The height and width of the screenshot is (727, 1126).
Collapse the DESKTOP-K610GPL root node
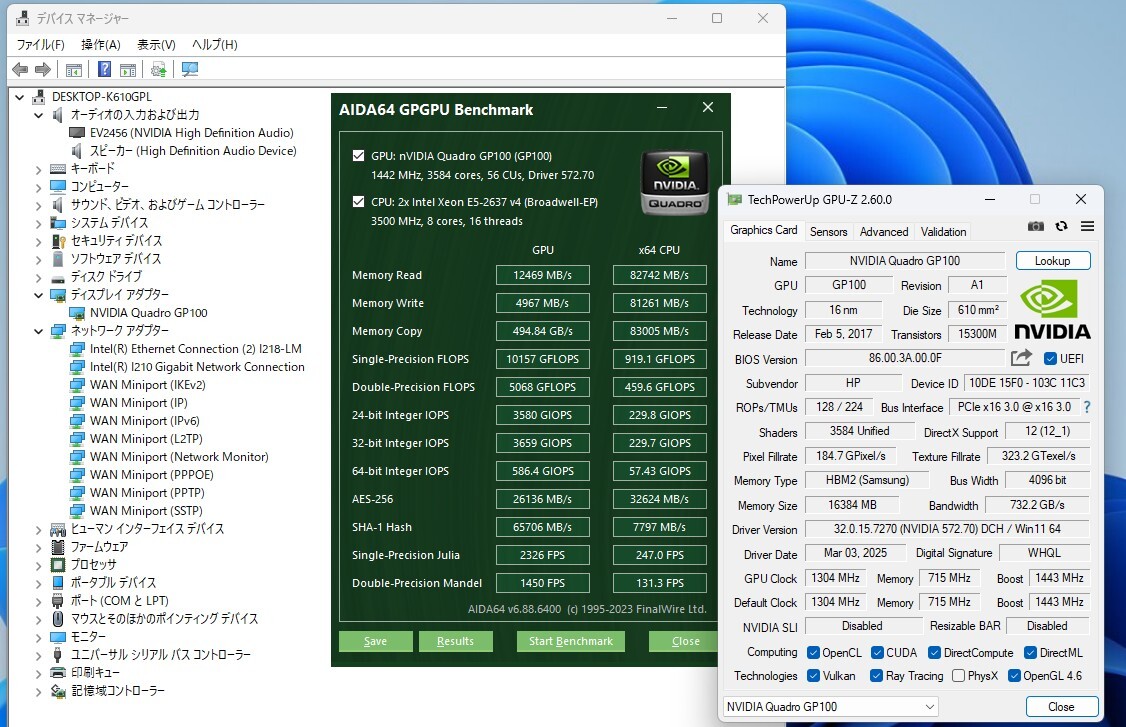pos(20,97)
